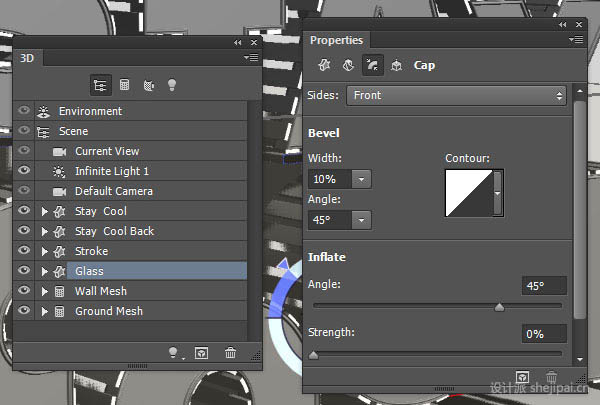The height and width of the screenshot is (405, 600).
Task: Hide the Stroke object
Action: coord(24,250)
